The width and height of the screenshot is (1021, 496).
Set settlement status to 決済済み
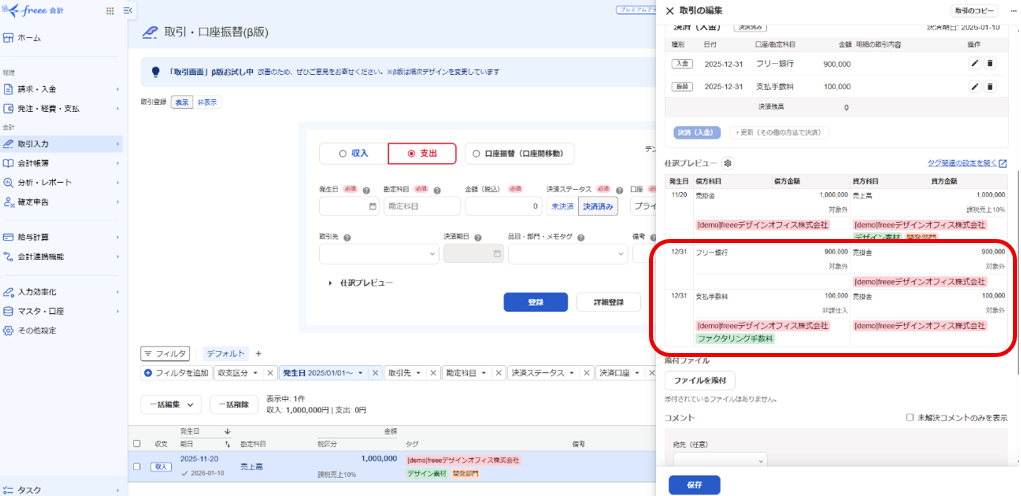[598, 206]
